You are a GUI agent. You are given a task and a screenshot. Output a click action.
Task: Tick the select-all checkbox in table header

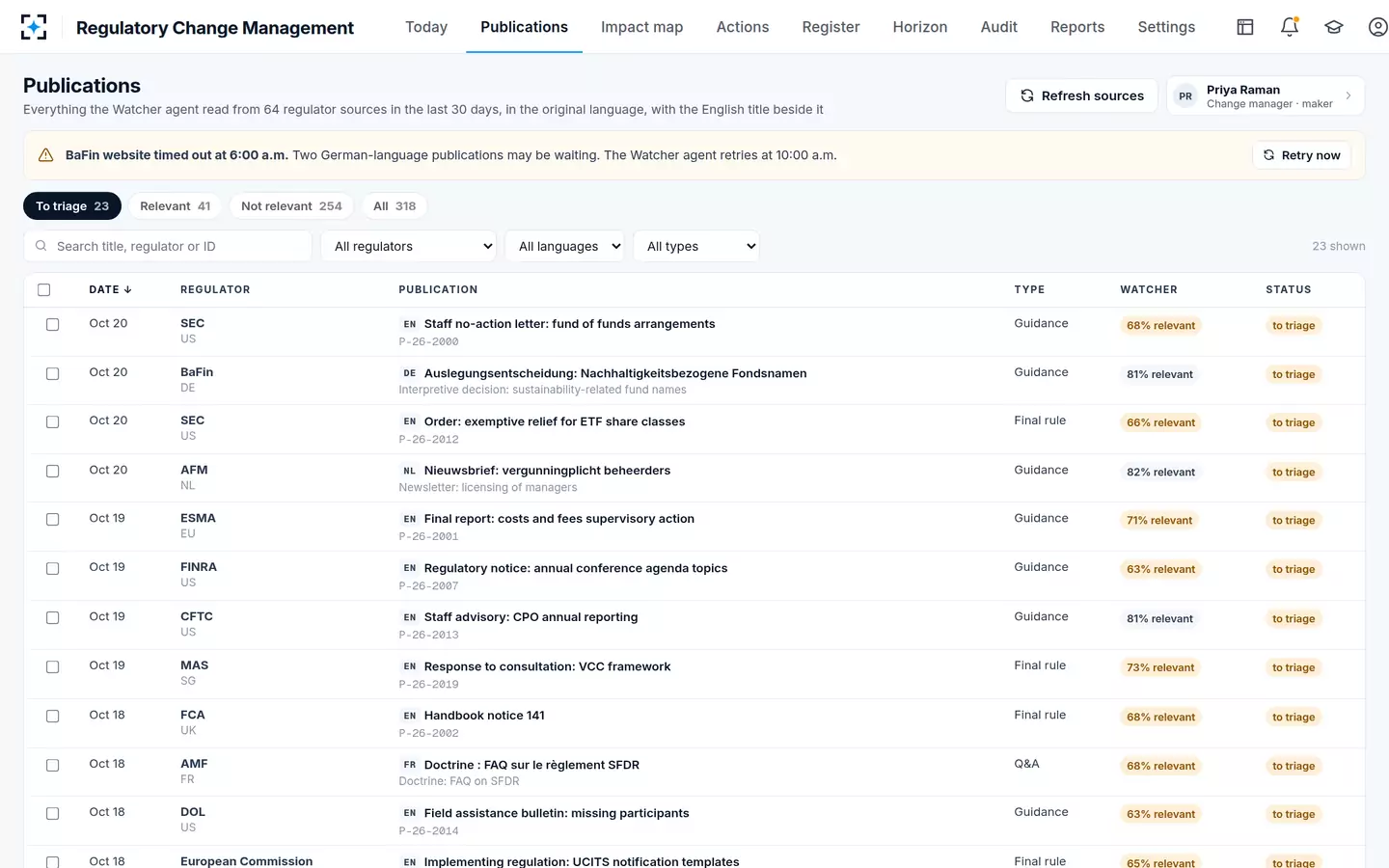[x=43, y=289]
